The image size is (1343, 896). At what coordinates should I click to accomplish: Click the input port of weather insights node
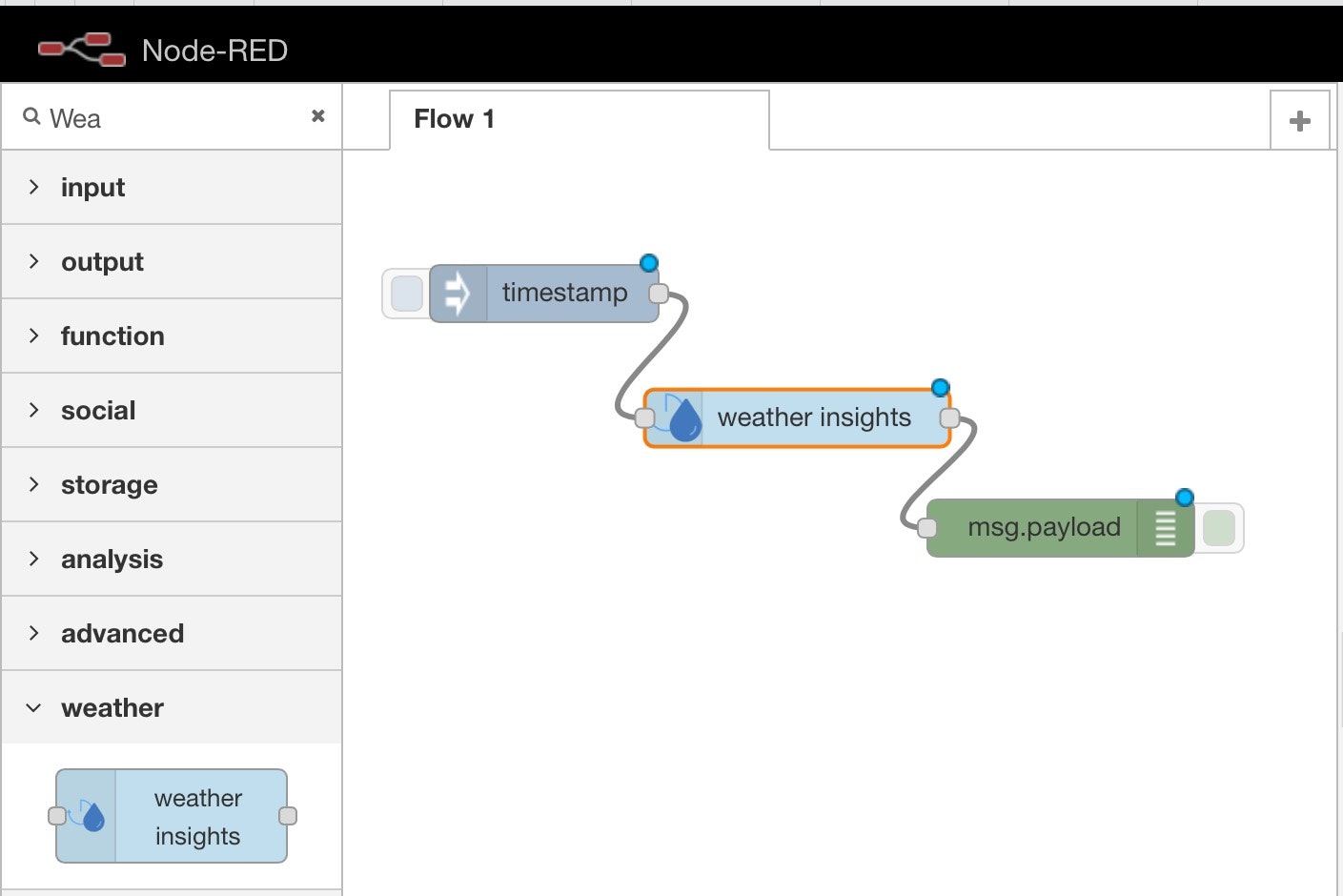coord(645,417)
